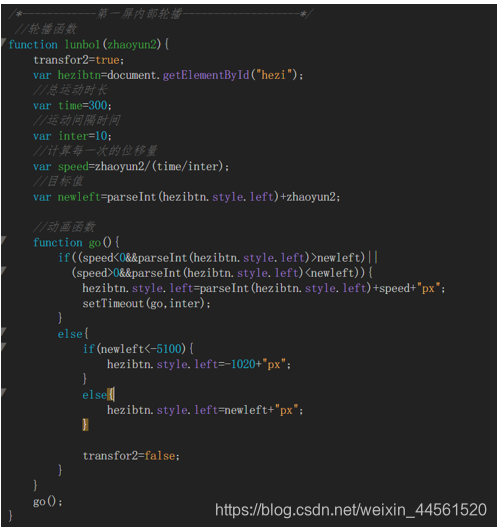Click the comment //动画函数
This screenshot has width=497, height=529.
coord(64,227)
